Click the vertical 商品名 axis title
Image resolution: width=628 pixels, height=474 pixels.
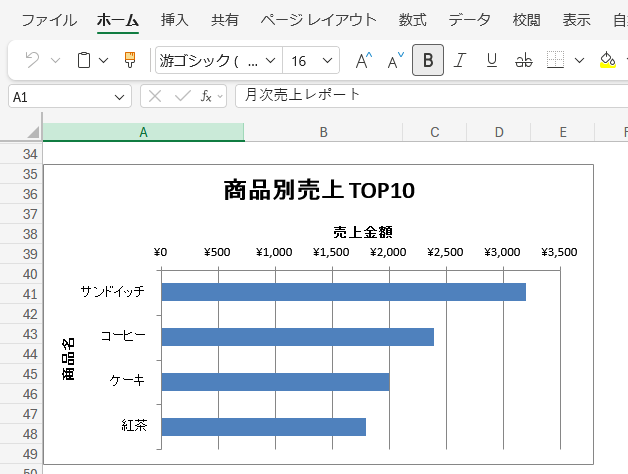pos(68,359)
